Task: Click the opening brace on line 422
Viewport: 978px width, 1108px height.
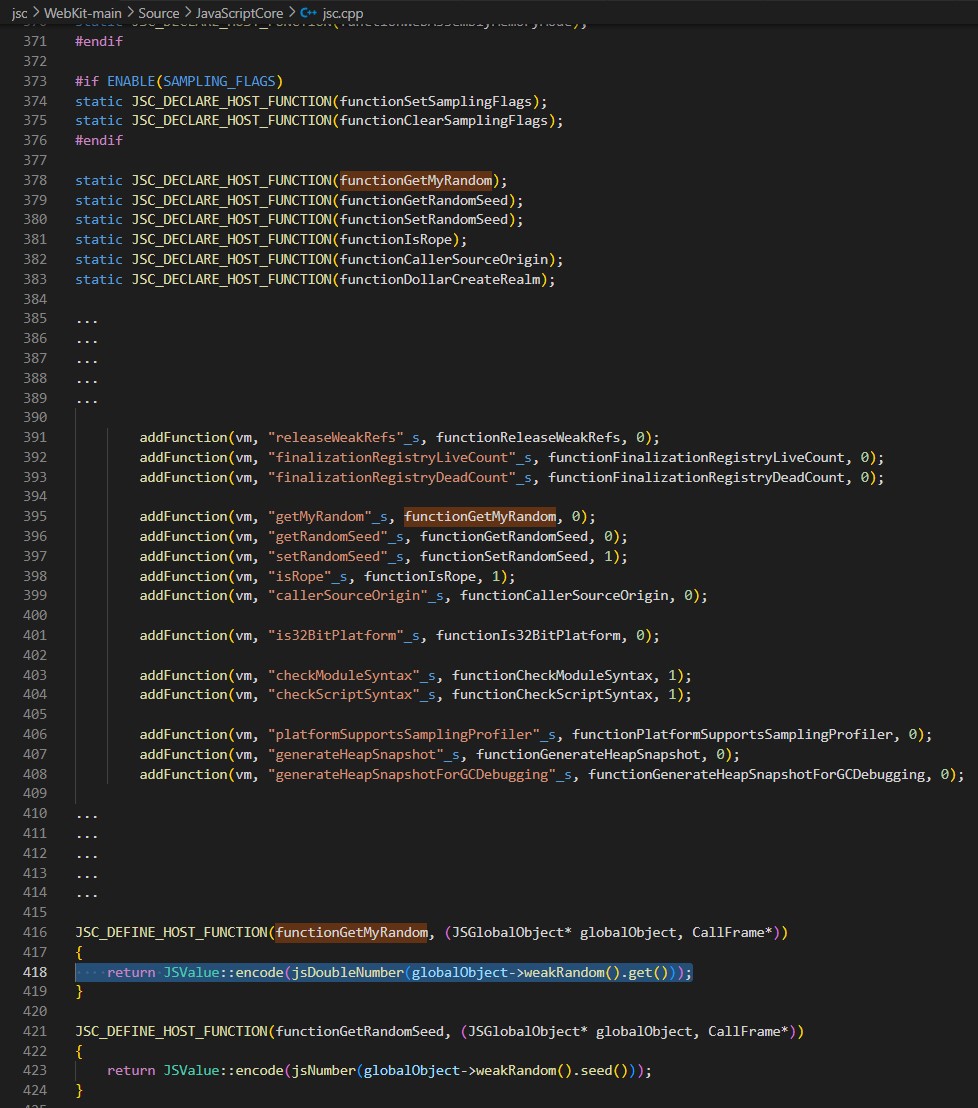Action: (x=79, y=1051)
